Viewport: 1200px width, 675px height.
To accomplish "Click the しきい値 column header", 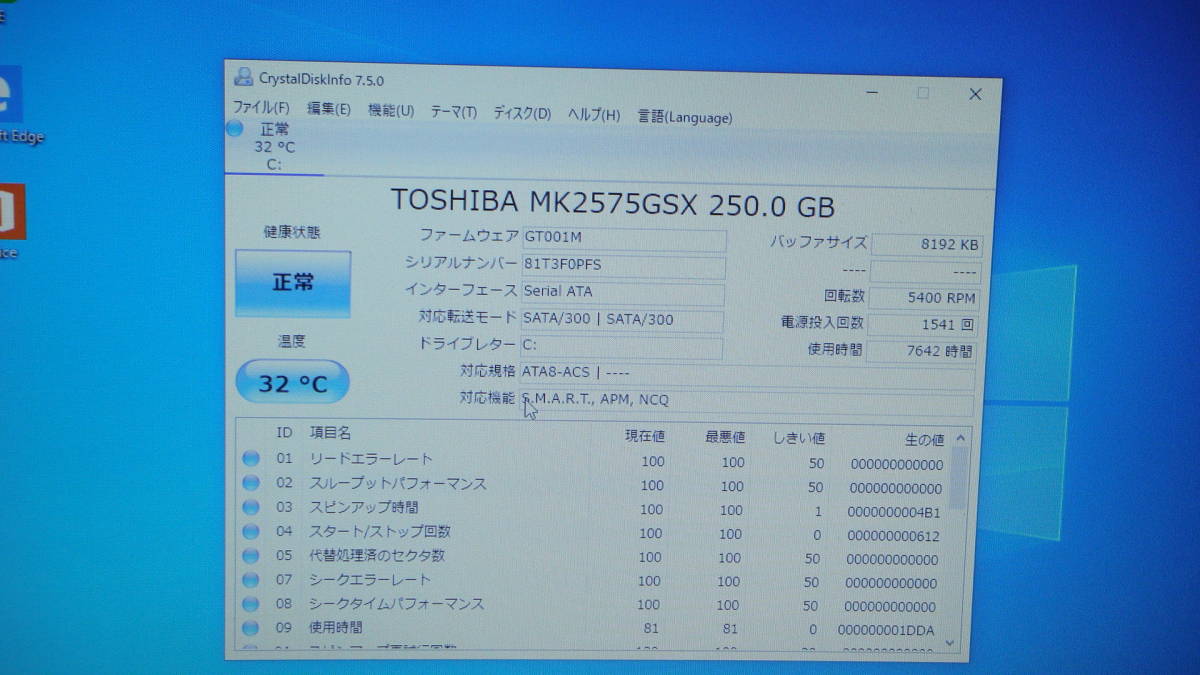I will point(799,438).
